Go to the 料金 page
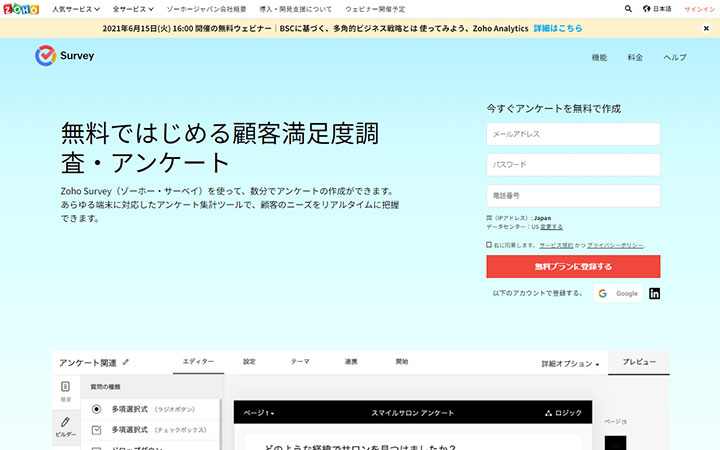 point(635,57)
